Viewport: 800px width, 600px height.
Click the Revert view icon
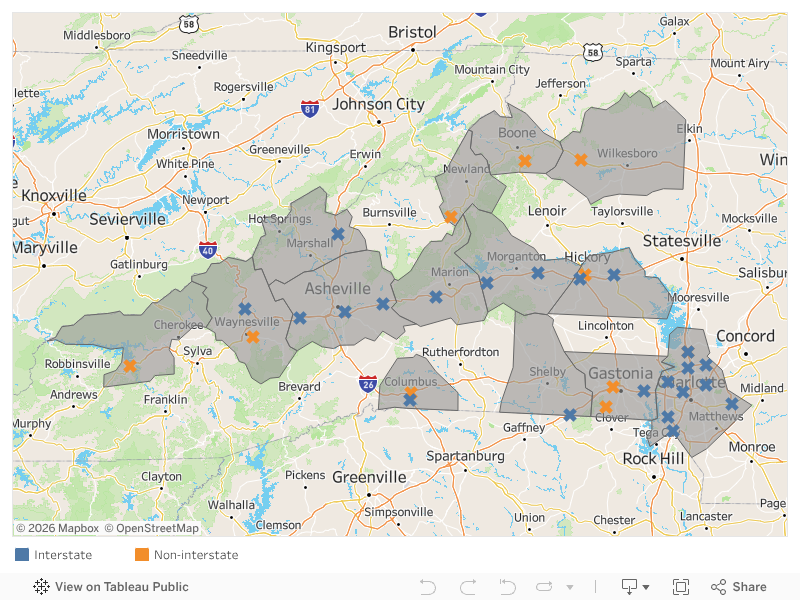507,587
